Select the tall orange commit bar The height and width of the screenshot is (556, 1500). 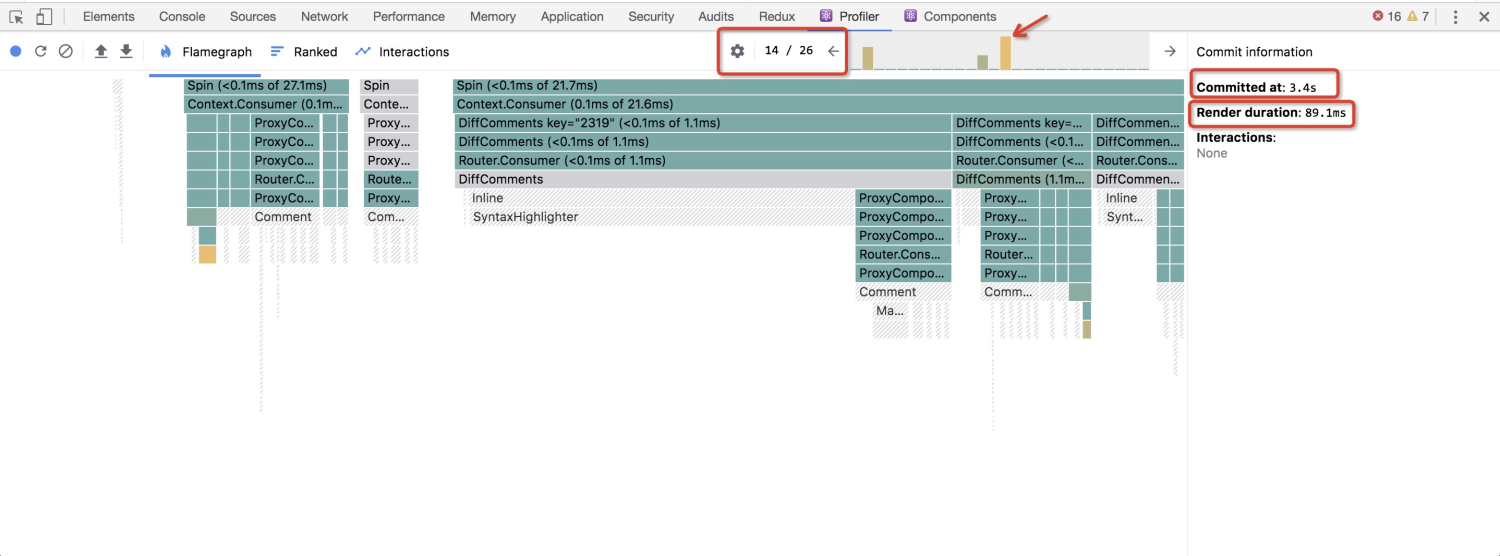click(x=1006, y=53)
